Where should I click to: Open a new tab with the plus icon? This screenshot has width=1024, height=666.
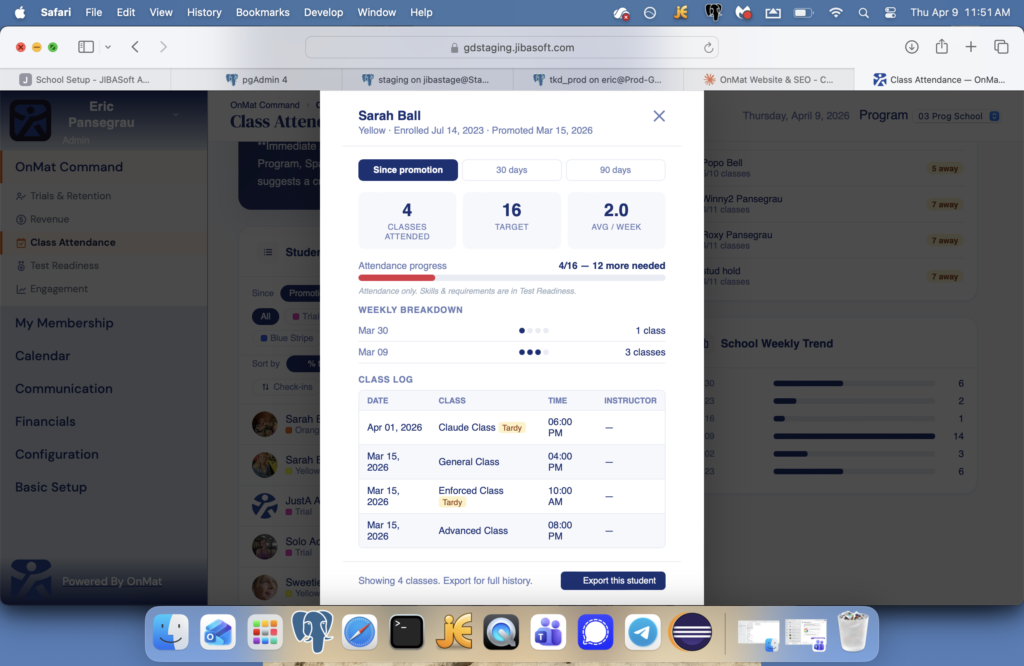click(970, 47)
